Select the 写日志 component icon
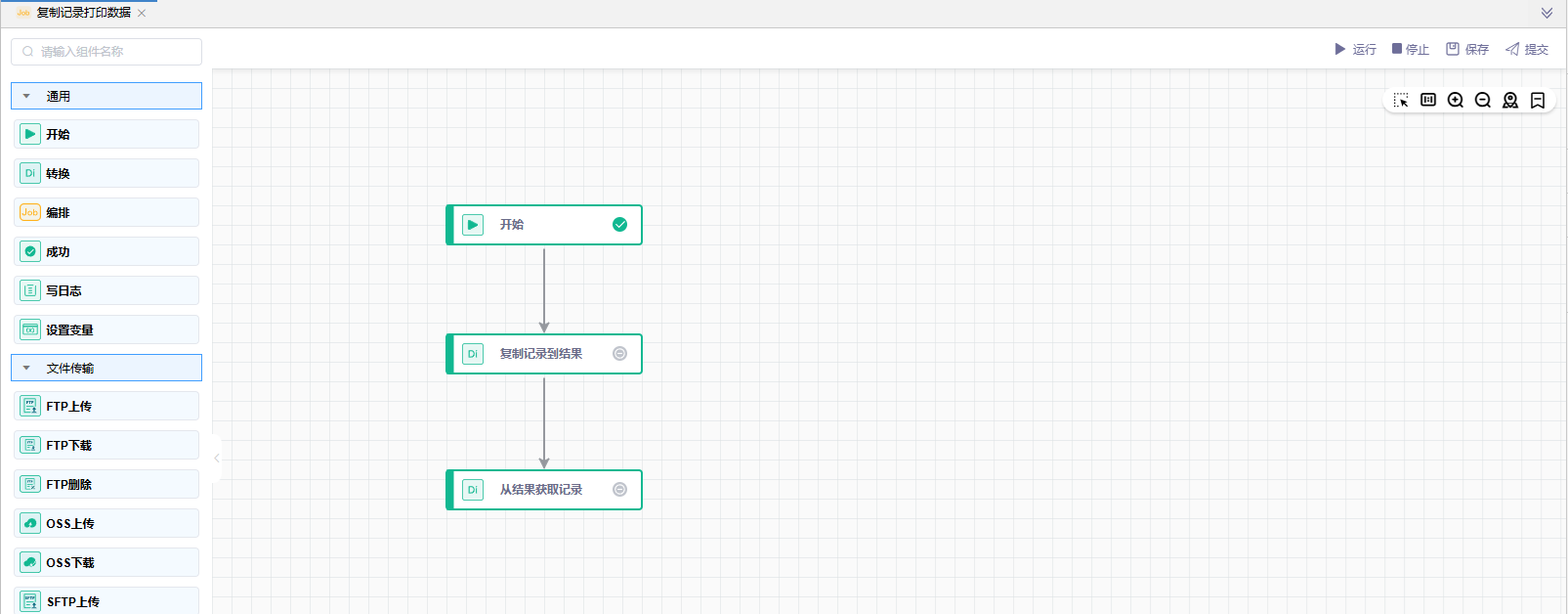The width and height of the screenshot is (1568, 614). tap(30, 290)
